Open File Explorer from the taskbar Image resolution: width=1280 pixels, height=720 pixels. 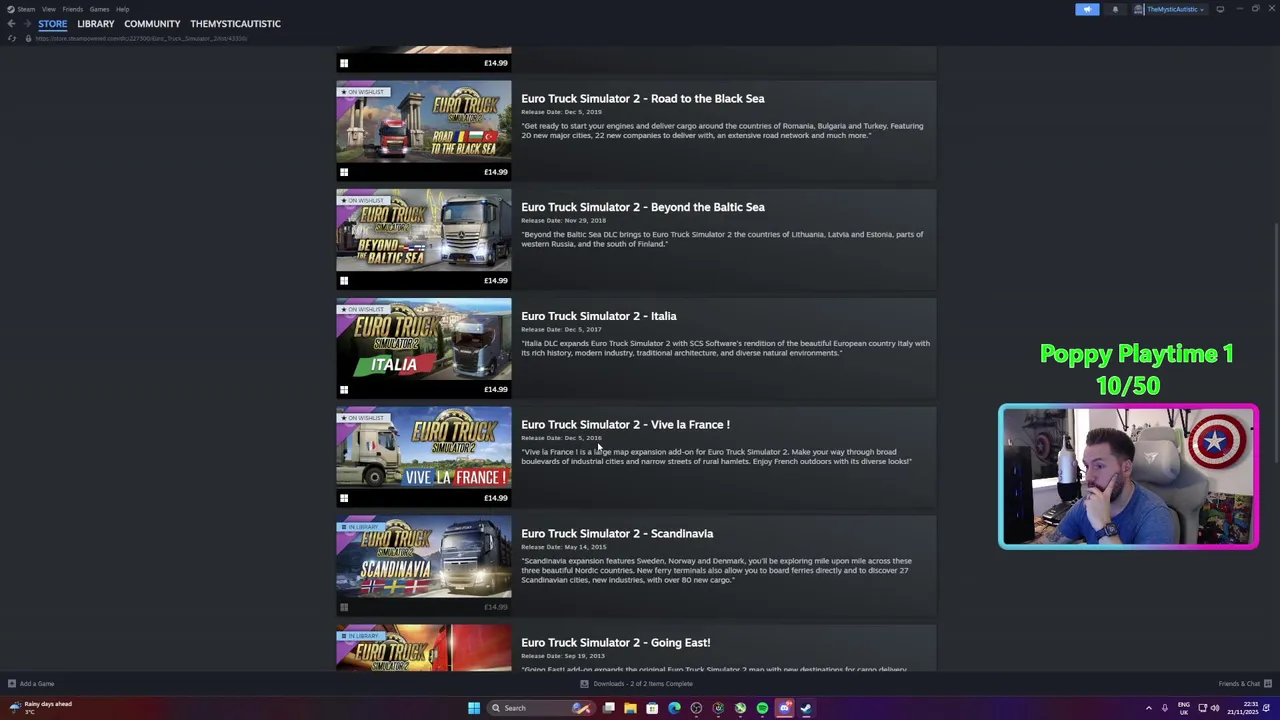click(x=630, y=708)
